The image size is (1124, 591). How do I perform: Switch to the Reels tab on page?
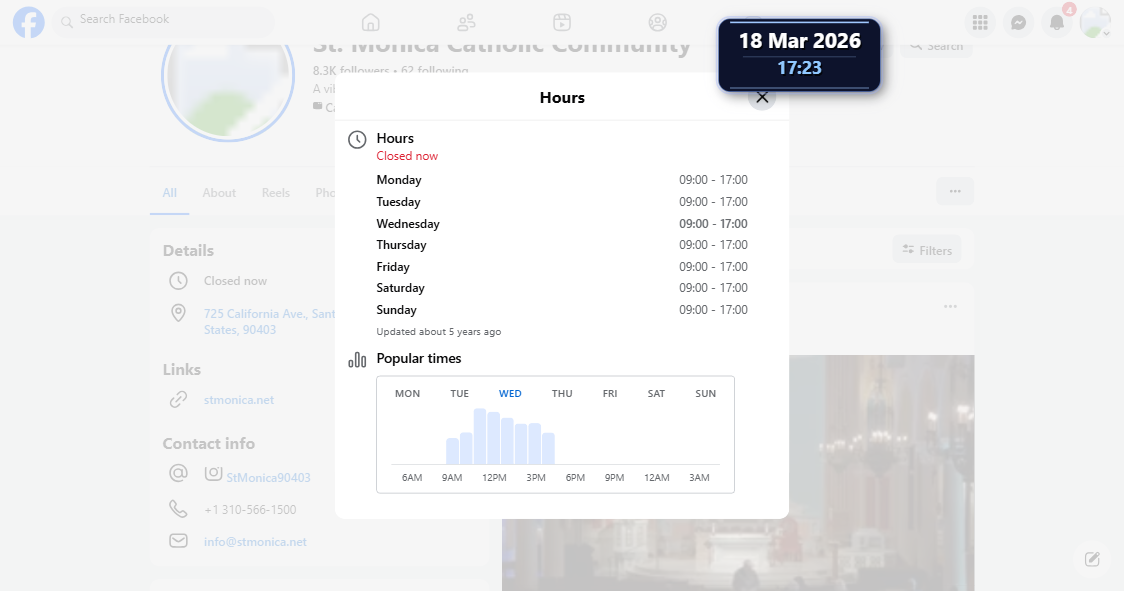tap(275, 193)
